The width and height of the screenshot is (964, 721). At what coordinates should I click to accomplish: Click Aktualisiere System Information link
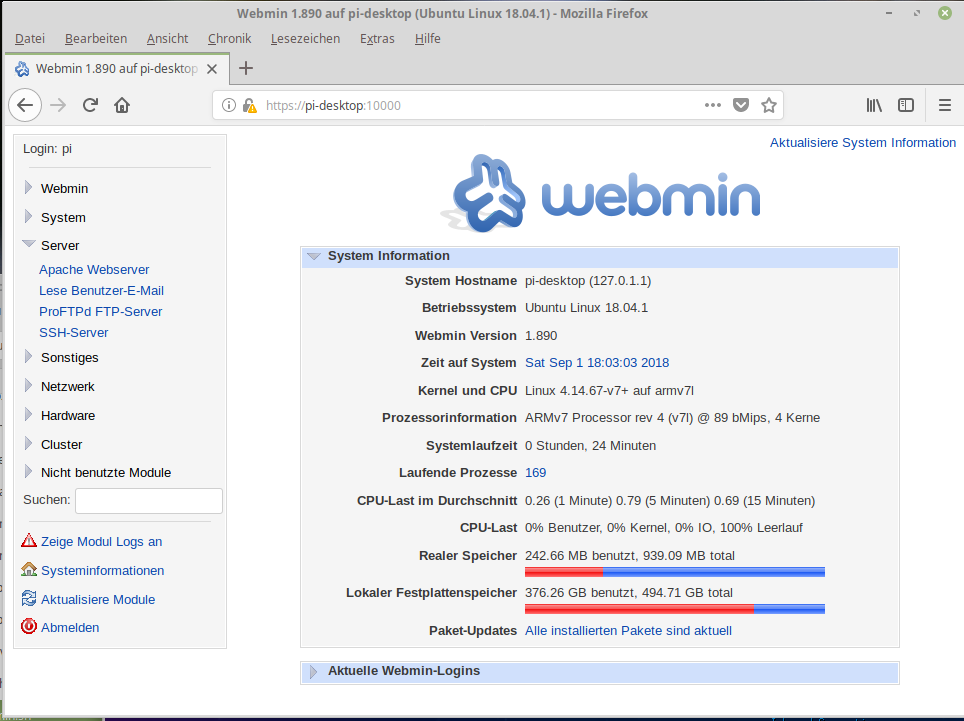click(862, 143)
